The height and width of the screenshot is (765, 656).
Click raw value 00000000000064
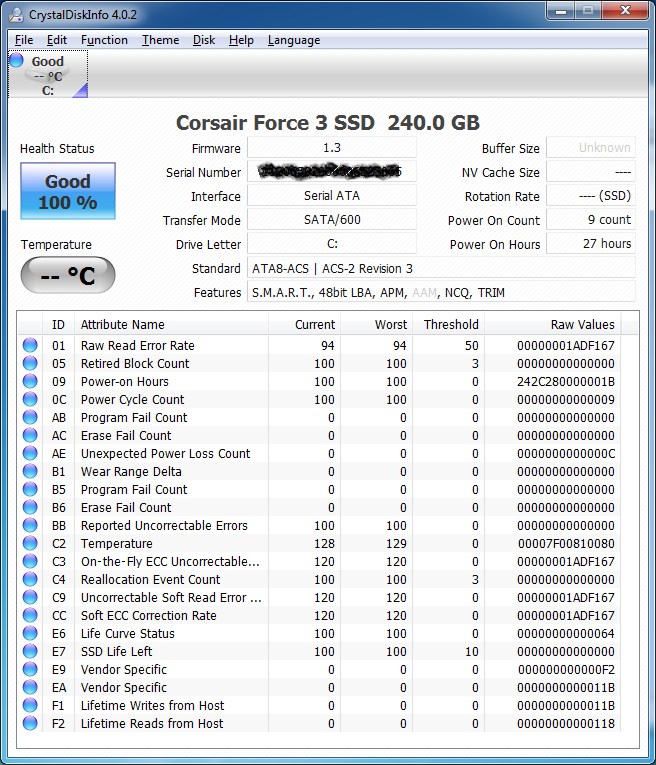pos(566,633)
